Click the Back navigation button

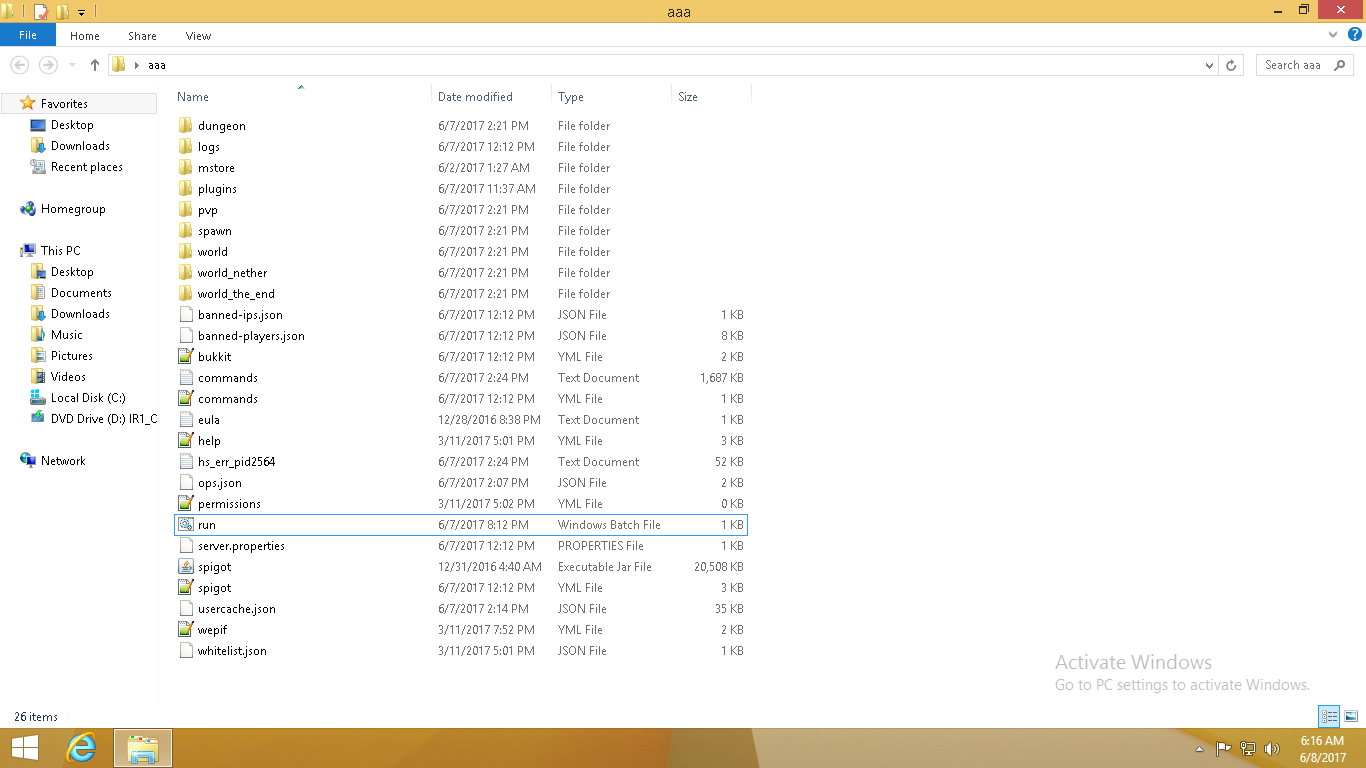click(19, 65)
